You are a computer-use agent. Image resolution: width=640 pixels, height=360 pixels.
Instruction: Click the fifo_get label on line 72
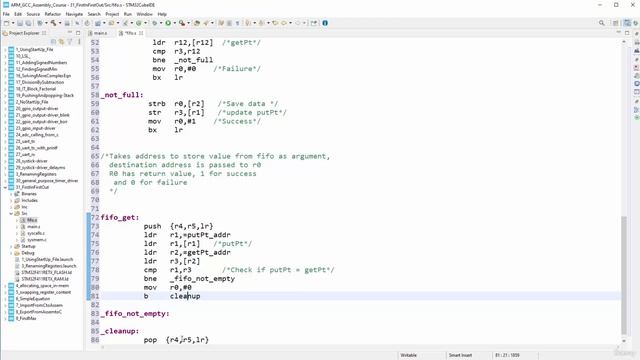click(120, 218)
